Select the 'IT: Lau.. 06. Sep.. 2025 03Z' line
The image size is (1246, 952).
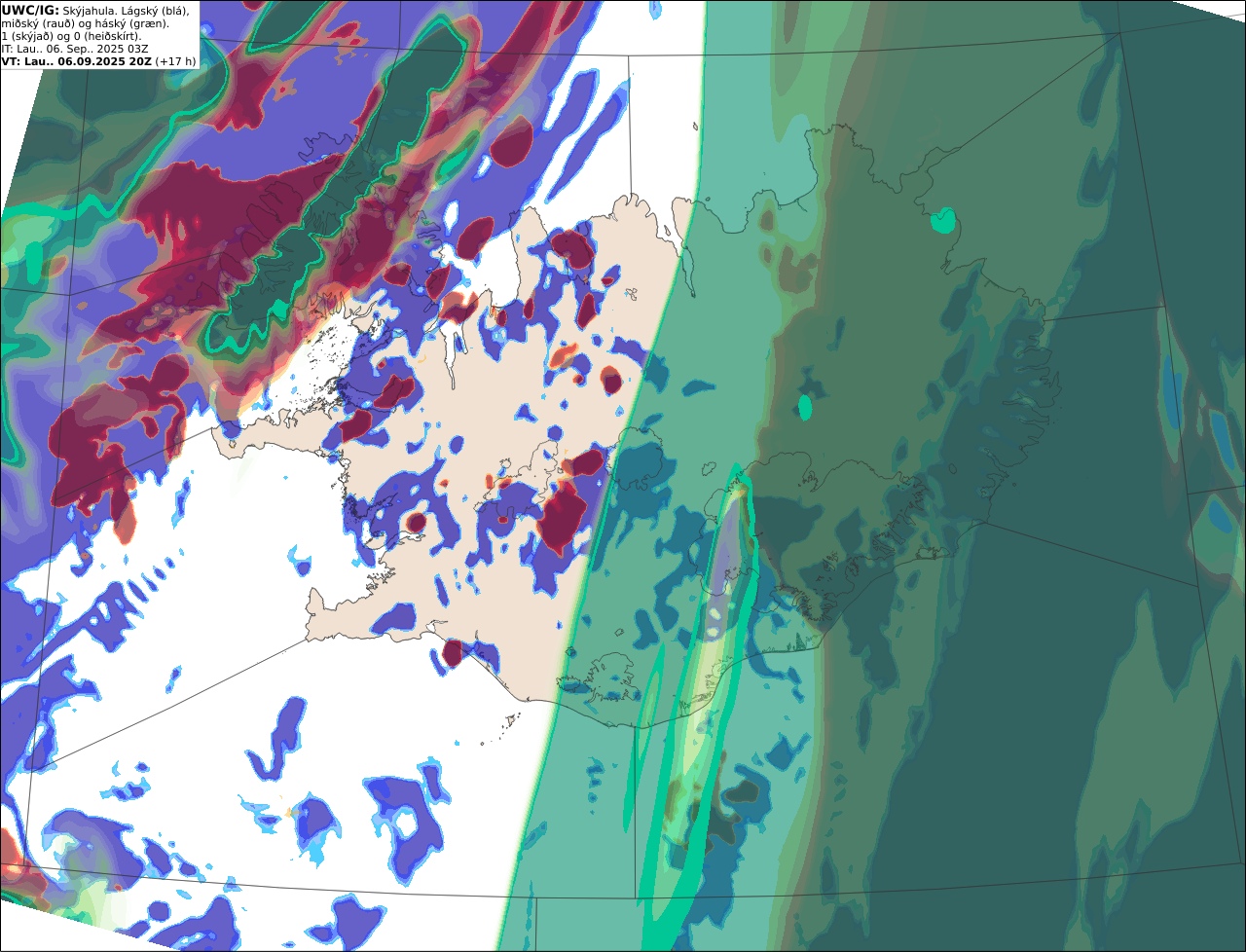(75, 48)
